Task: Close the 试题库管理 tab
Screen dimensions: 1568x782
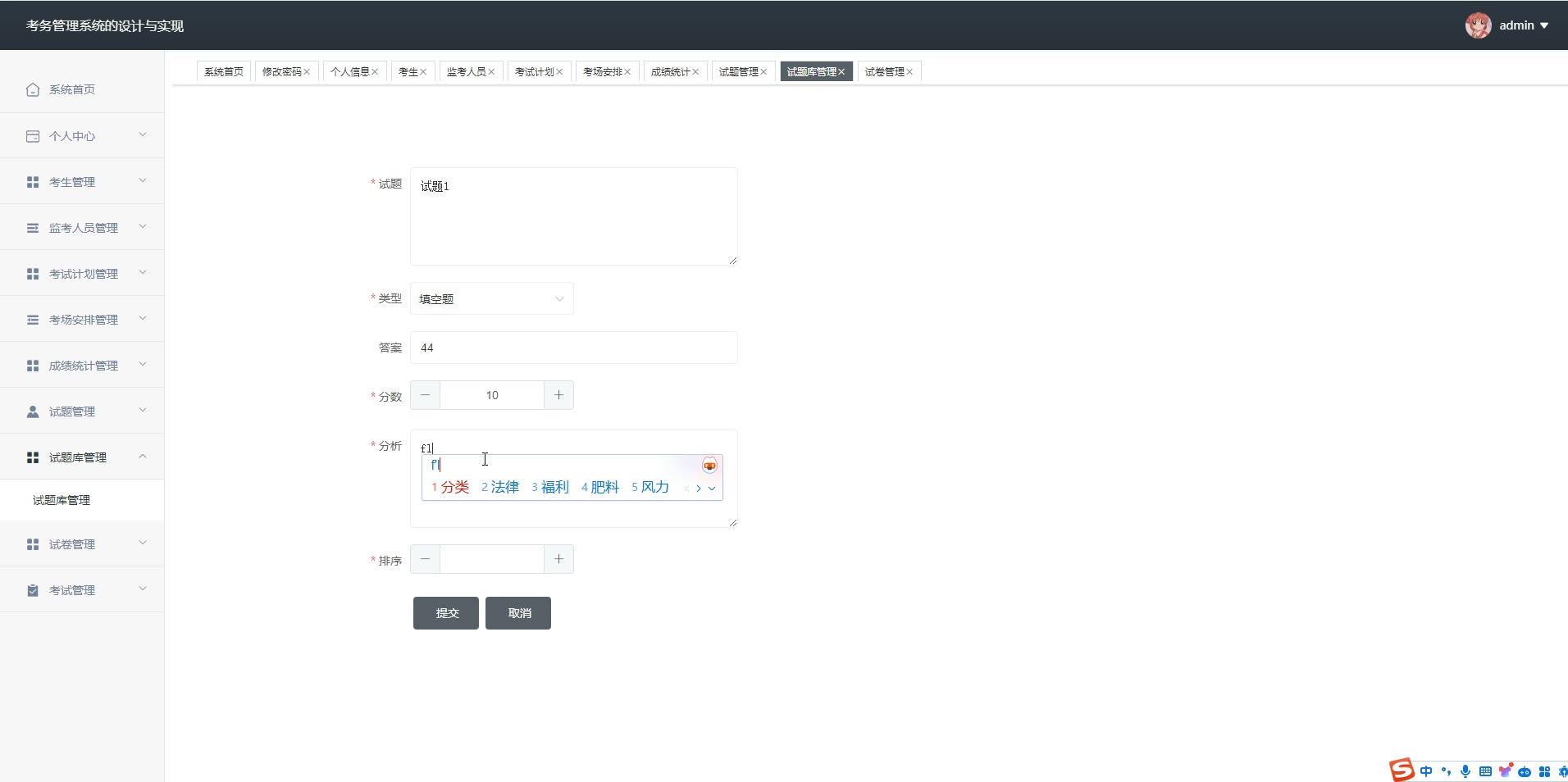Action: click(x=841, y=72)
